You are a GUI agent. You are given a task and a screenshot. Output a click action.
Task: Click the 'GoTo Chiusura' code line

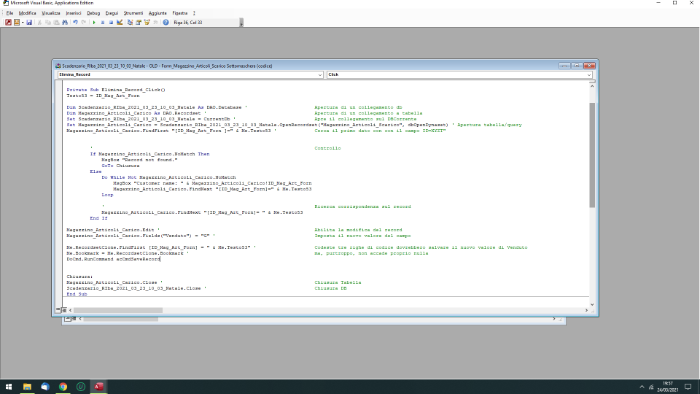coord(121,166)
